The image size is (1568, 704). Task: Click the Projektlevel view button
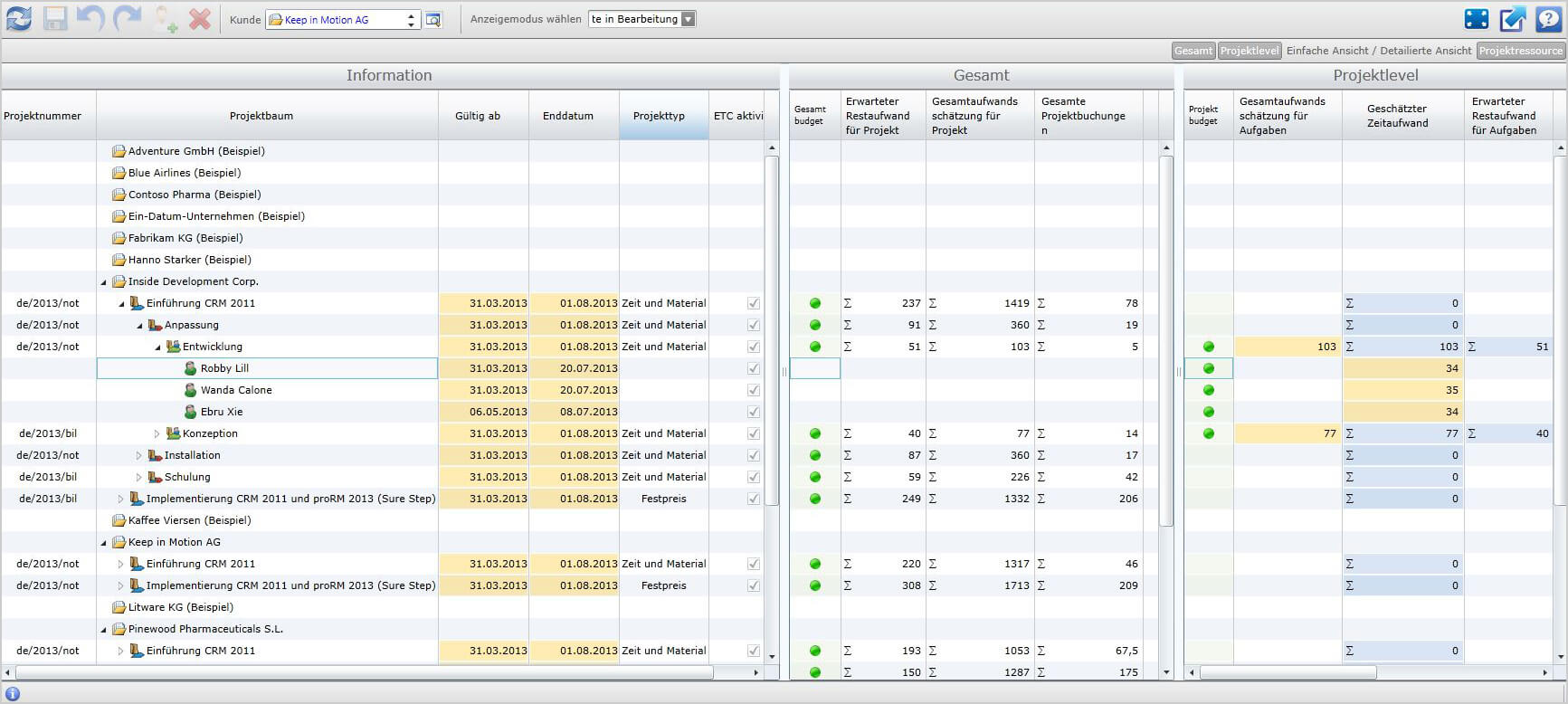pos(1250,51)
